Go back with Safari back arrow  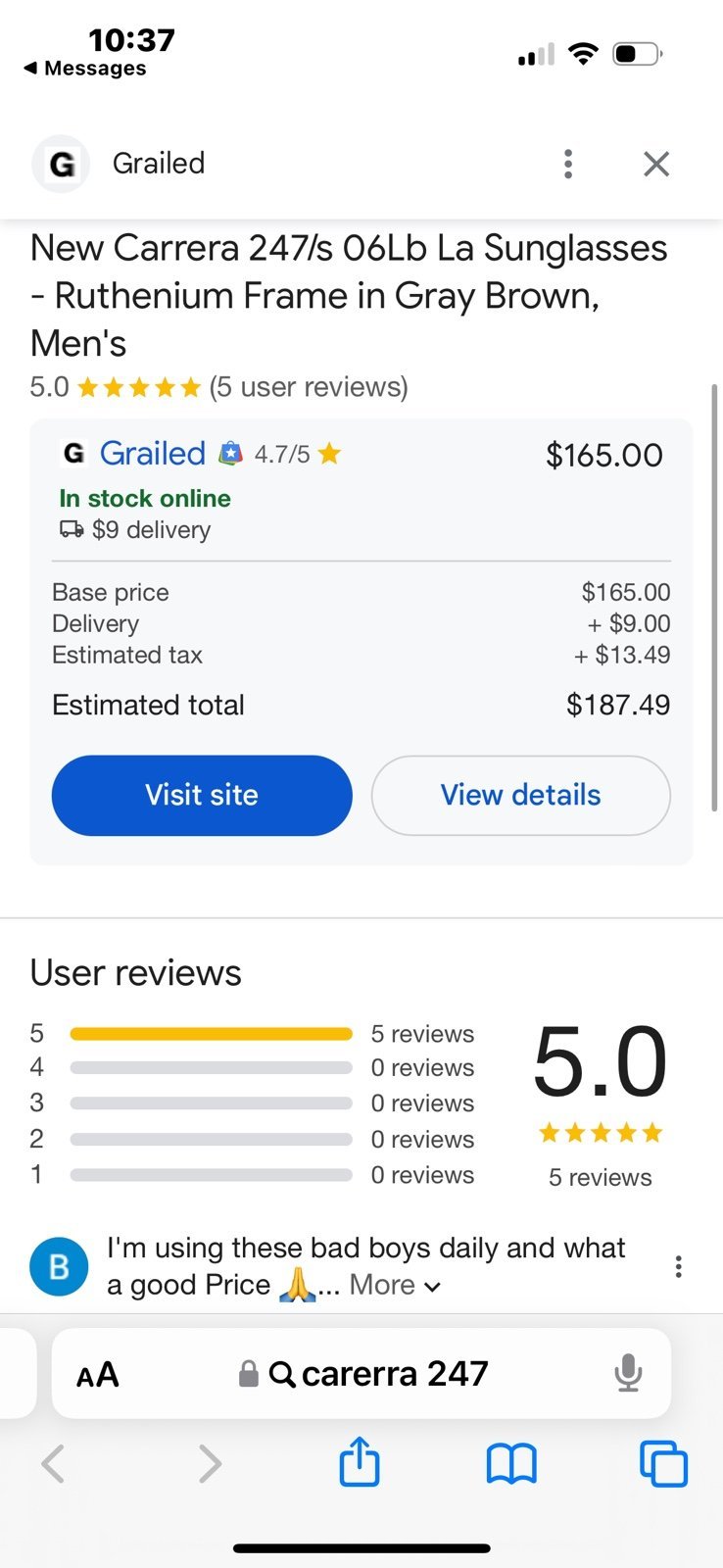(53, 1464)
